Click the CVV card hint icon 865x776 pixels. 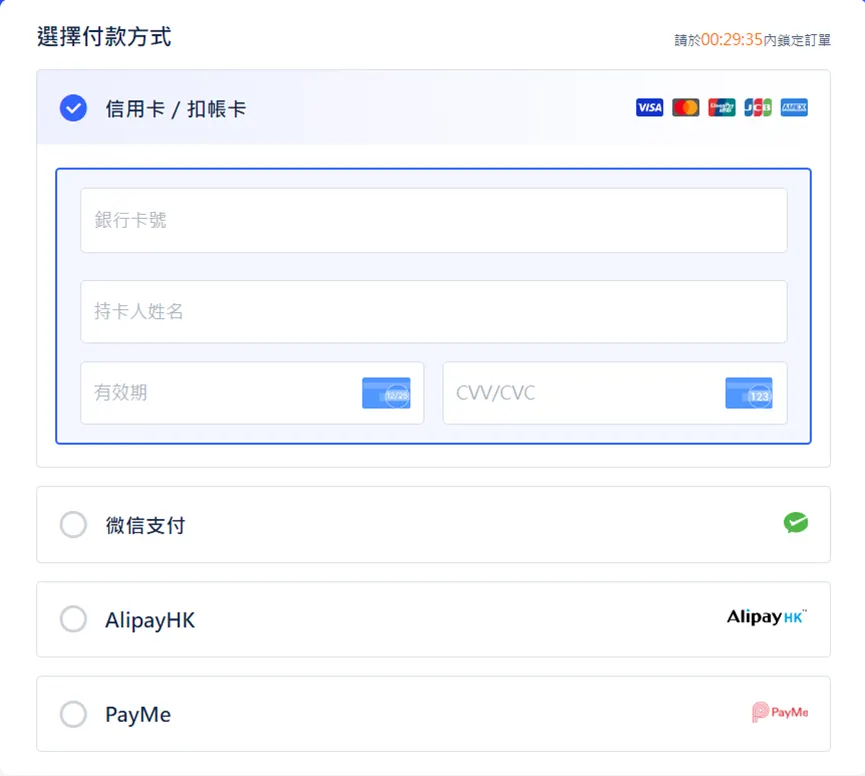(749, 393)
